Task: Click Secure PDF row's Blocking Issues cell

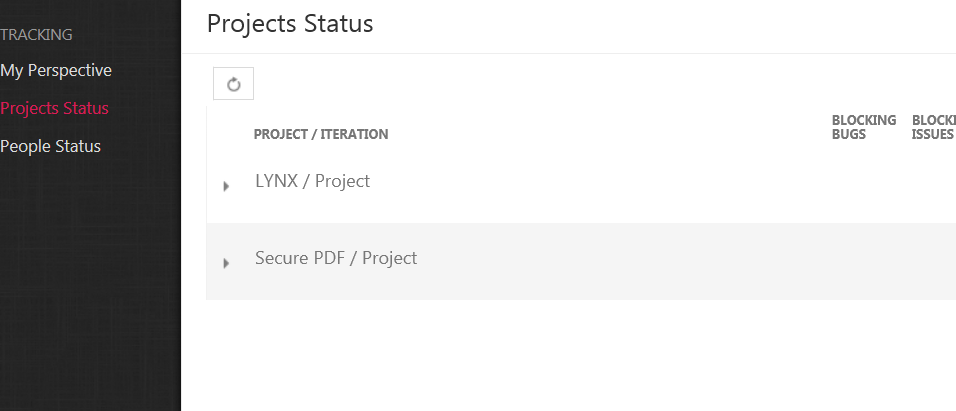Action: (933, 261)
